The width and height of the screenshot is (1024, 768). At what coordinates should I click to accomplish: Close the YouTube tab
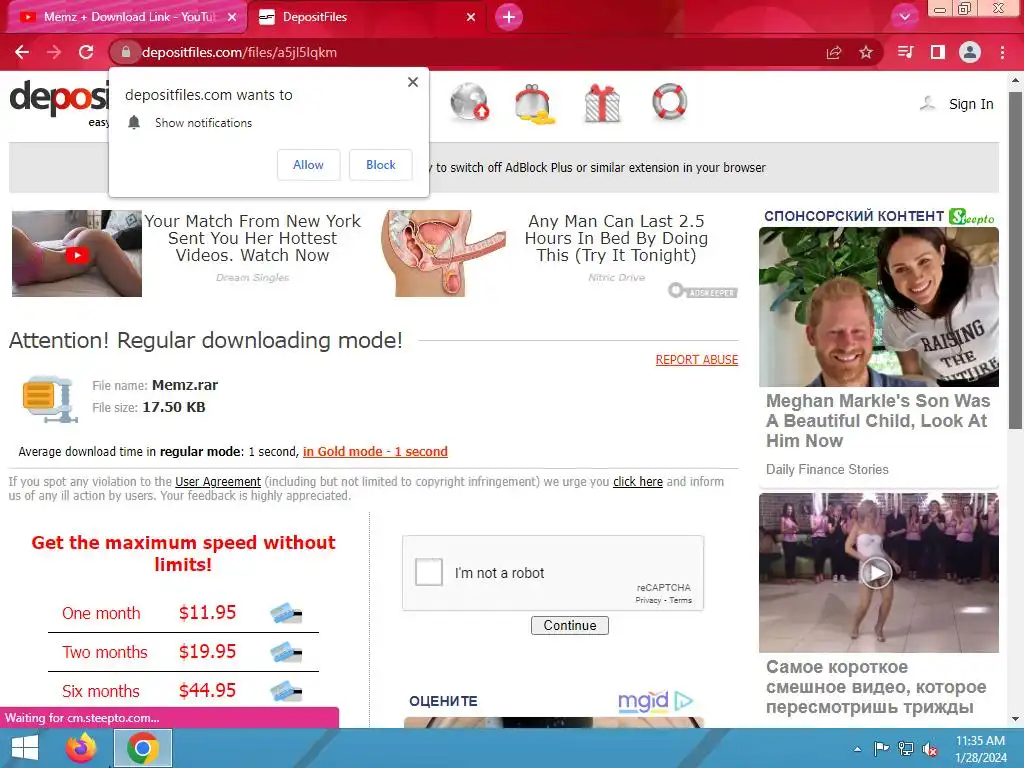pyautogui.click(x=232, y=17)
